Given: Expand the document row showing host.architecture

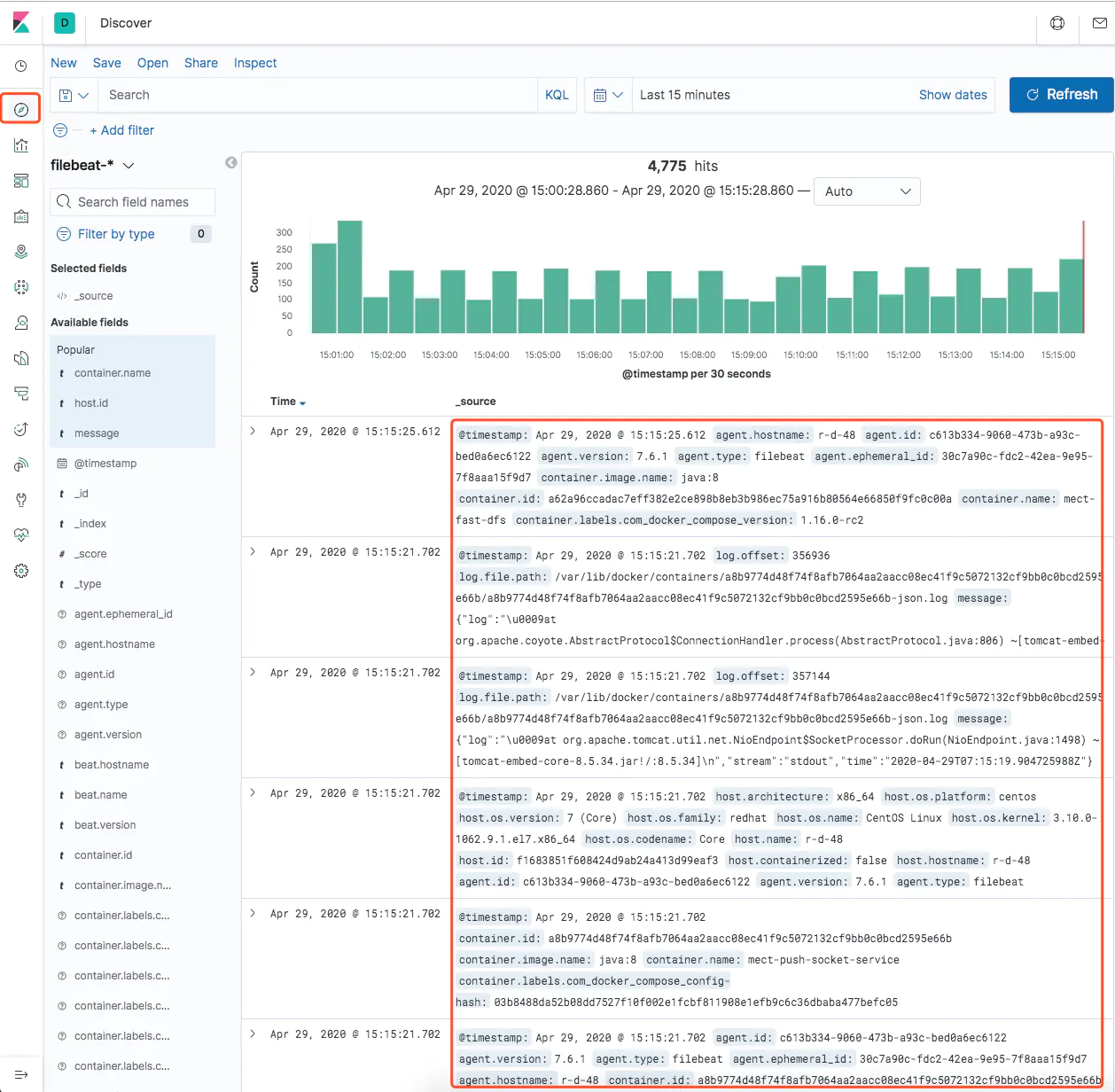Looking at the screenshot, I should (253, 792).
